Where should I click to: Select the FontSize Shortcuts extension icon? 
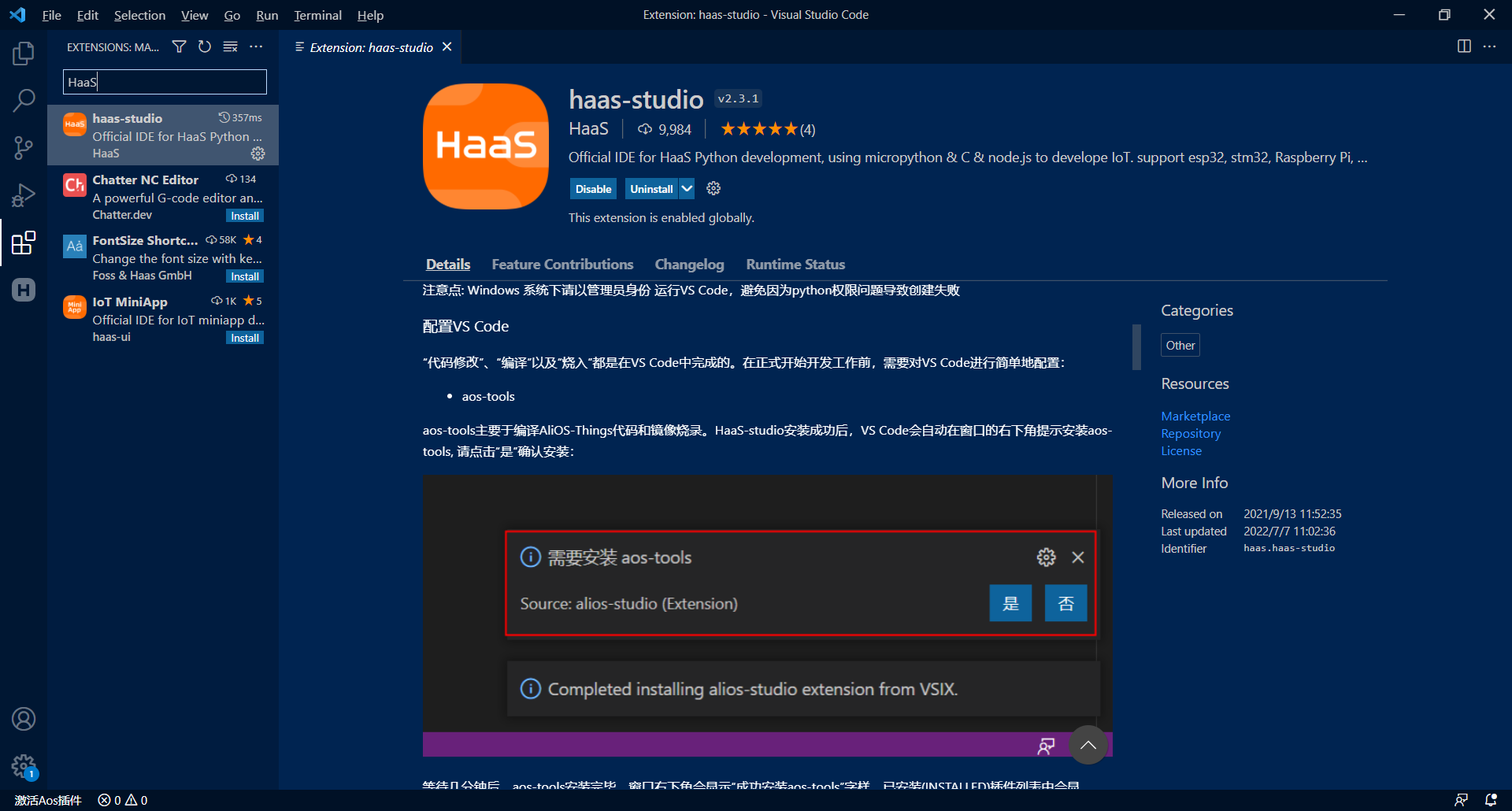click(x=75, y=246)
